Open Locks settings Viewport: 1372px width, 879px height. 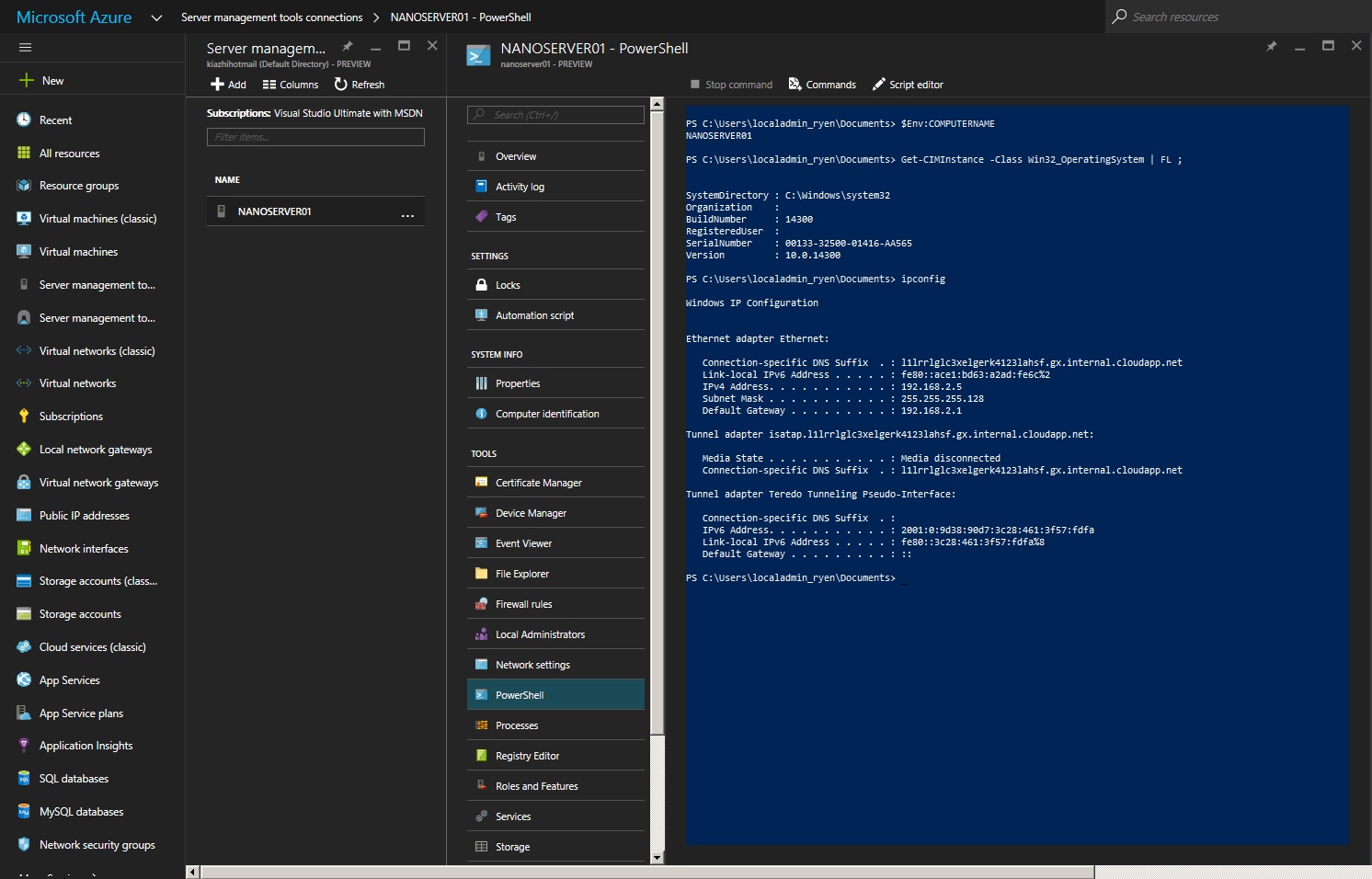point(555,285)
